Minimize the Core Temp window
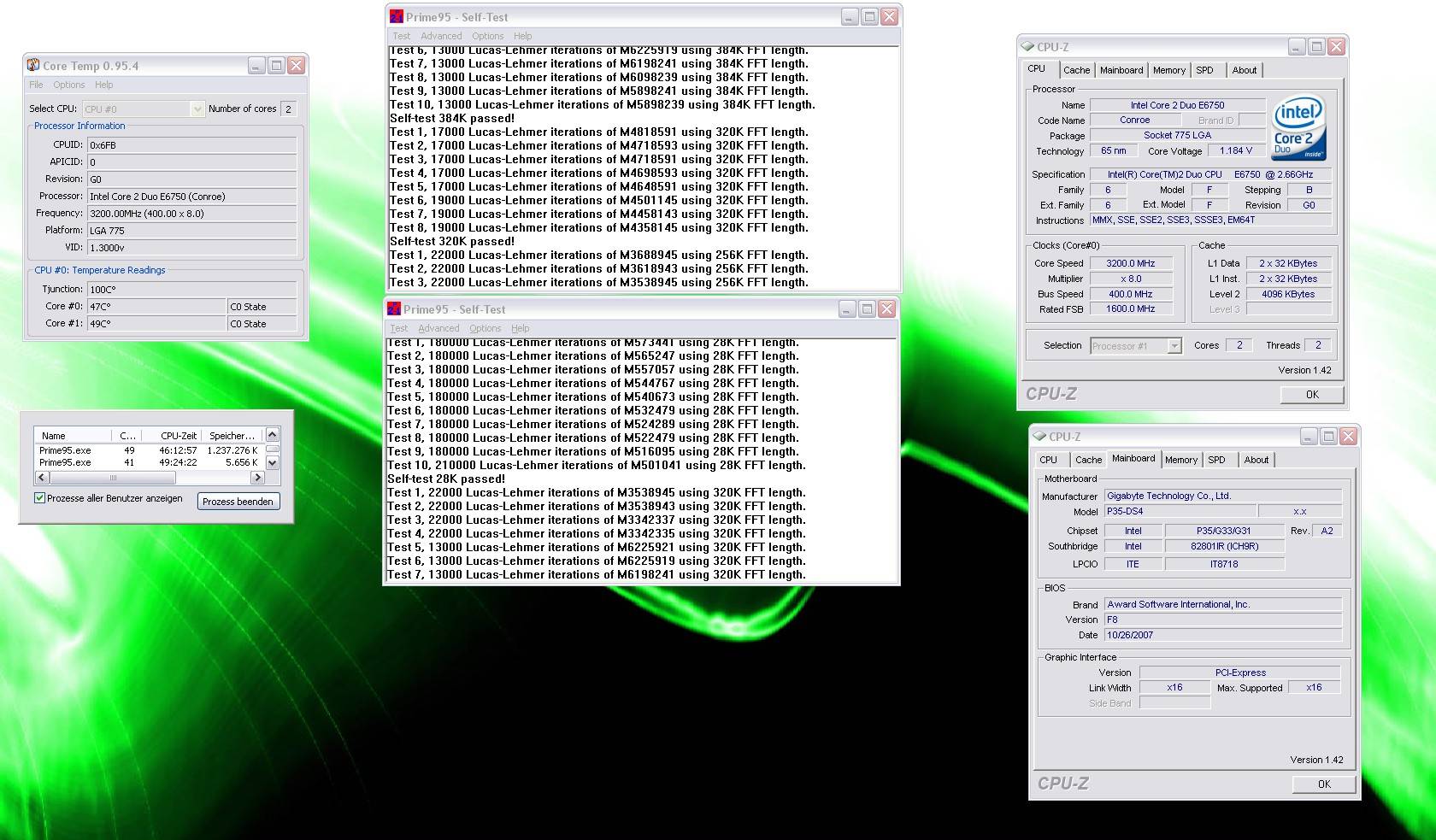Viewport: 1436px width, 840px height. coord(256,65)
